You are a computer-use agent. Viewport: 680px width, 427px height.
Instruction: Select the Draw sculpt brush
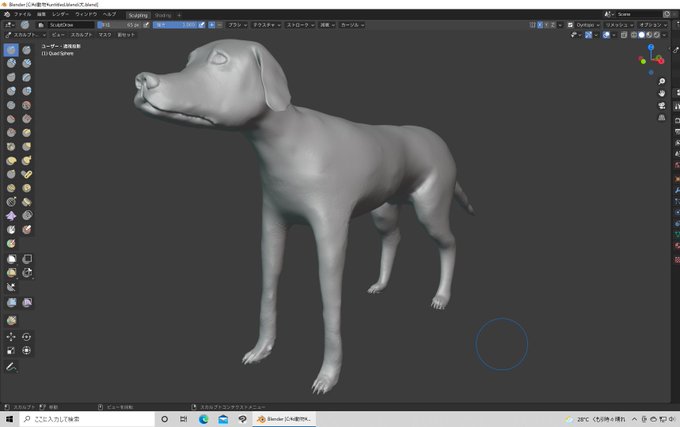click(x=11, y=50)
